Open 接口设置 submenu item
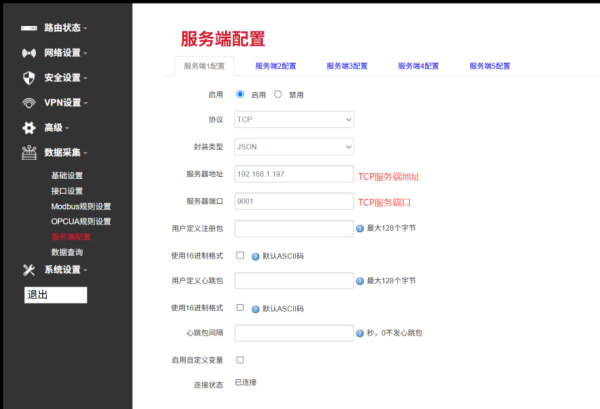This screenshot has width=600, height=409. (x=67, y=191)
